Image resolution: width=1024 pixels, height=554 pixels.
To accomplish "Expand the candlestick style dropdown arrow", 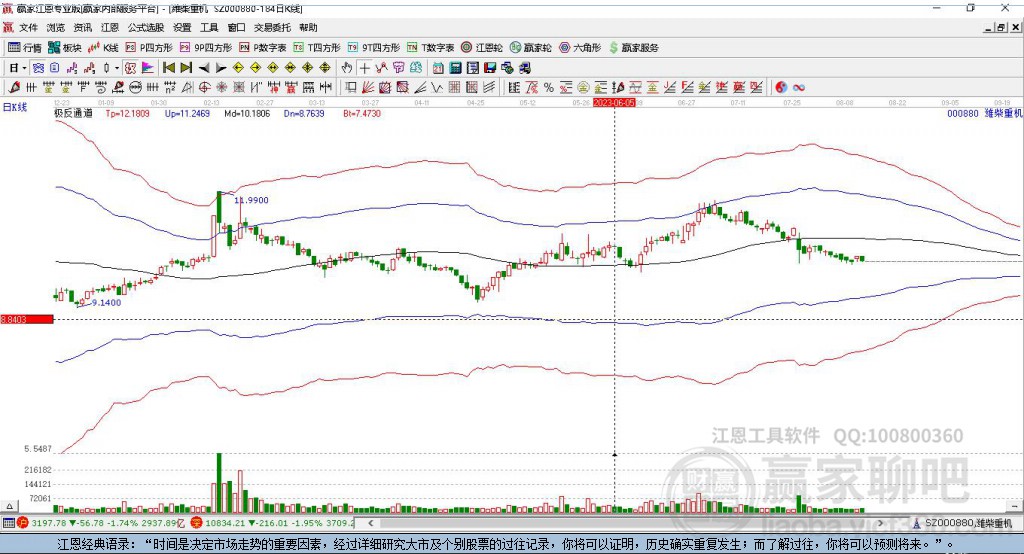I will pyautogui.click(x=117, y=68).
